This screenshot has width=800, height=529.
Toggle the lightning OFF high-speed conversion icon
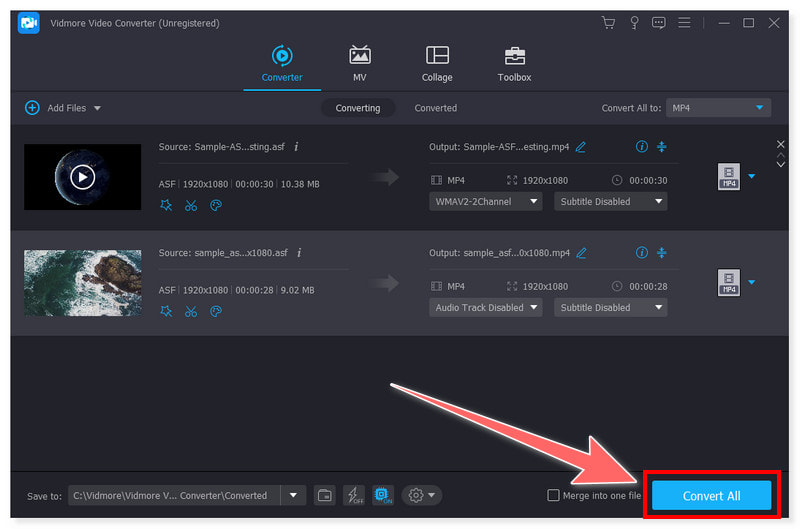pos(353,495)
